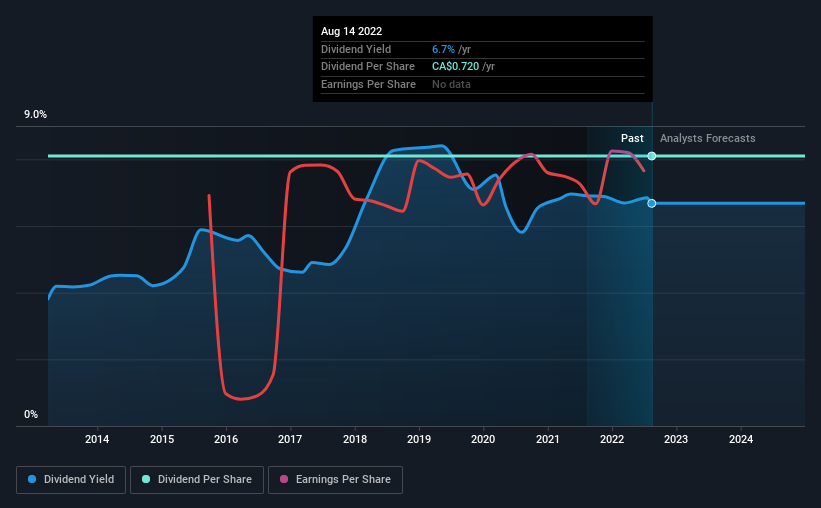This screenshot has height=508, width=821.
Task: Click the 2019 x-axis label
Action: 419,439
